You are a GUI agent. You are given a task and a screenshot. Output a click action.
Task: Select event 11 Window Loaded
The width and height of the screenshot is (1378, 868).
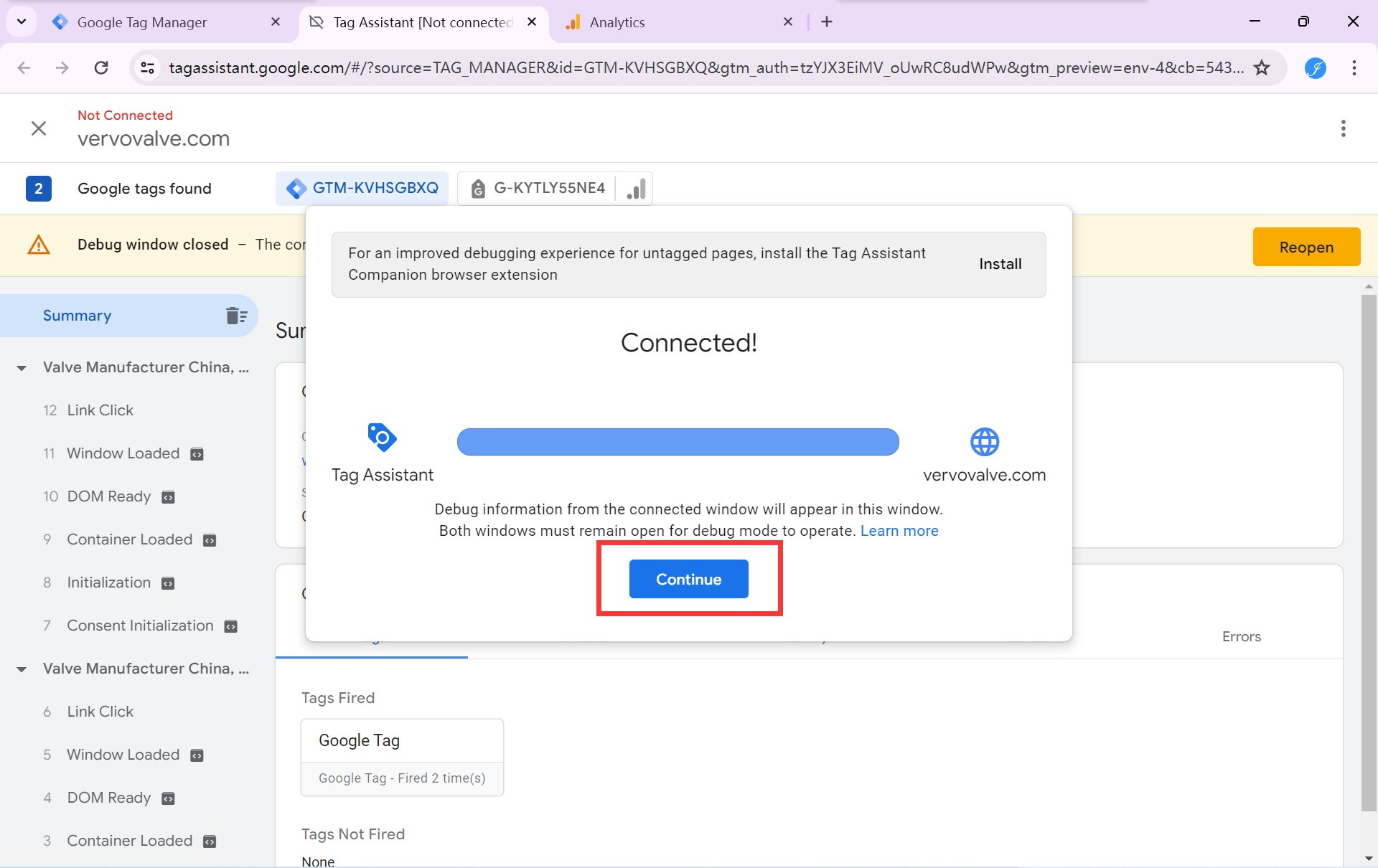pos(123,453)
